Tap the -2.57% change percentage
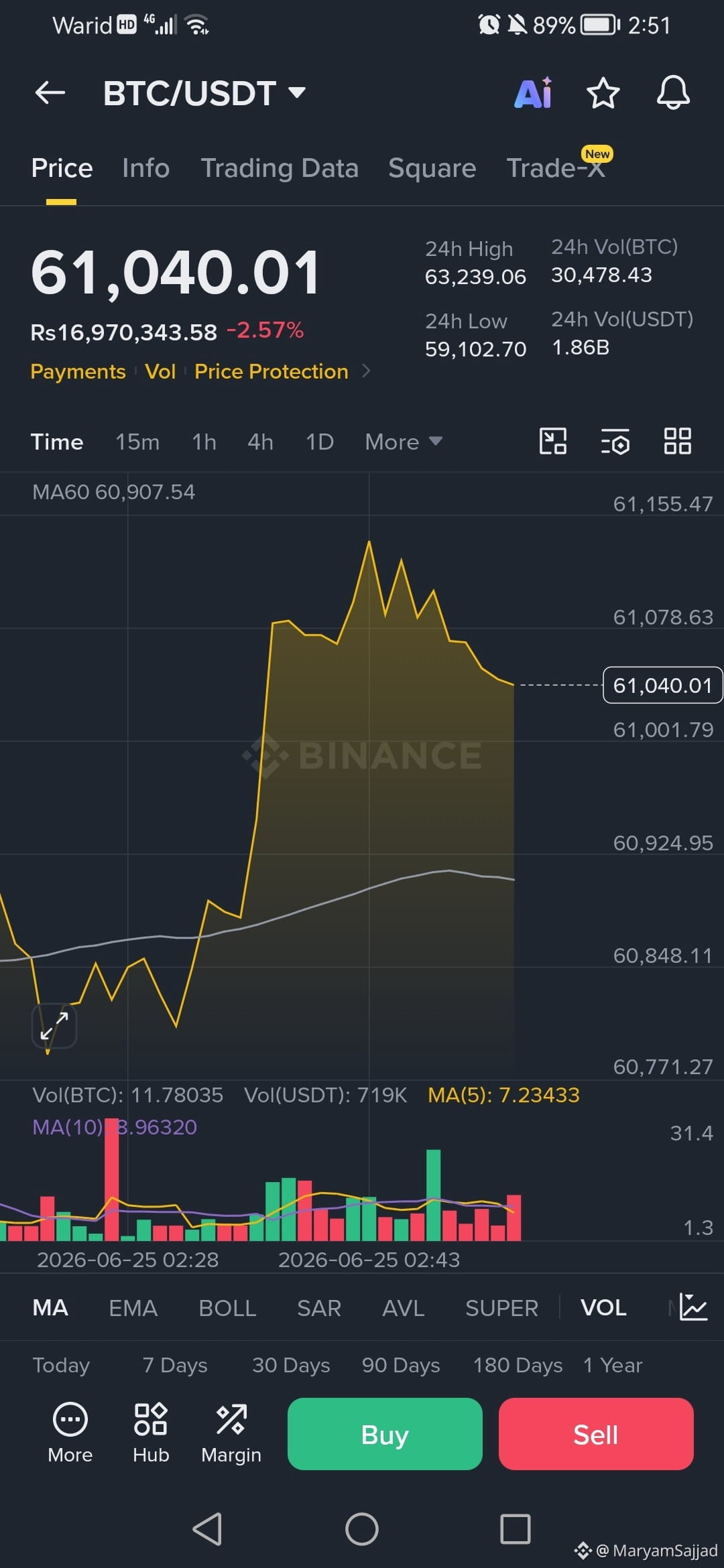This screenshot has height=1568, width=724. tap(265, 330)
